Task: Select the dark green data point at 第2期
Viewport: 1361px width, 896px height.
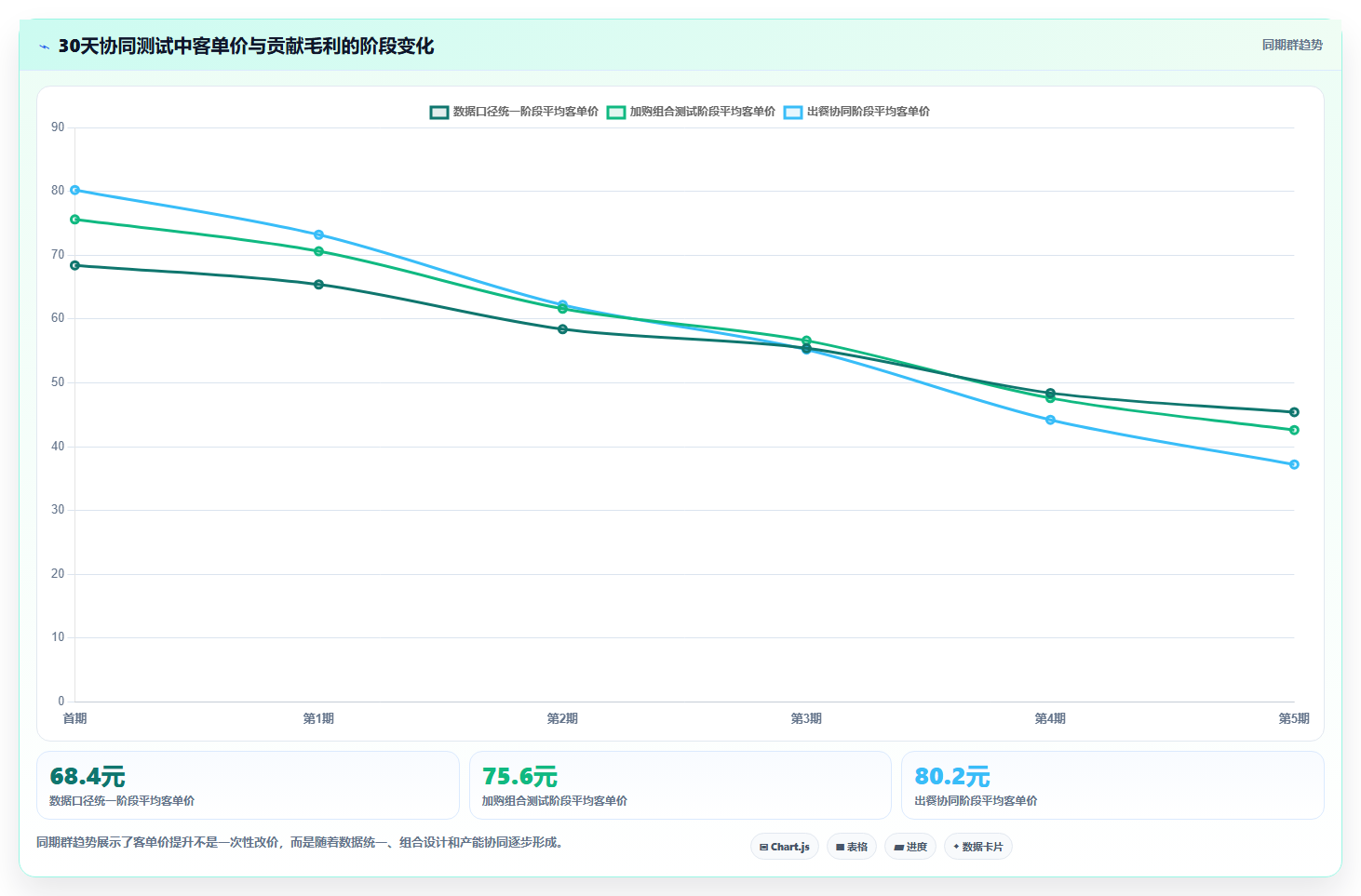Action: (x=562, y=329)
